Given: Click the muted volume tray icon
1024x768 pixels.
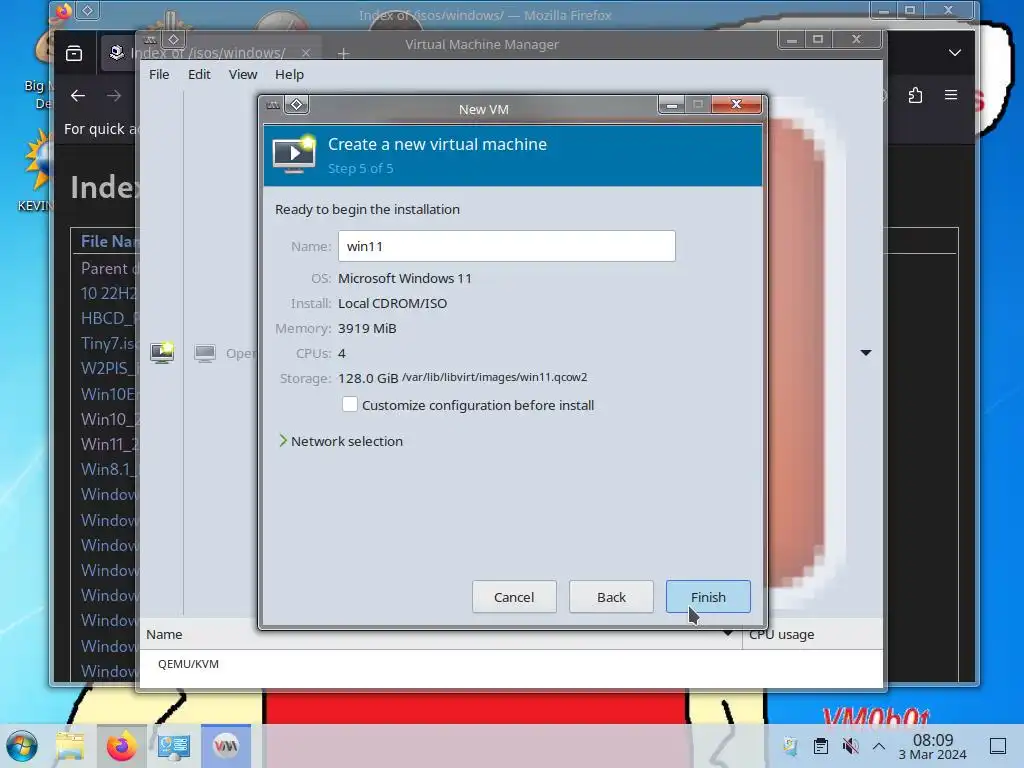Looking at the screenshot, I should tap(850, 746).
